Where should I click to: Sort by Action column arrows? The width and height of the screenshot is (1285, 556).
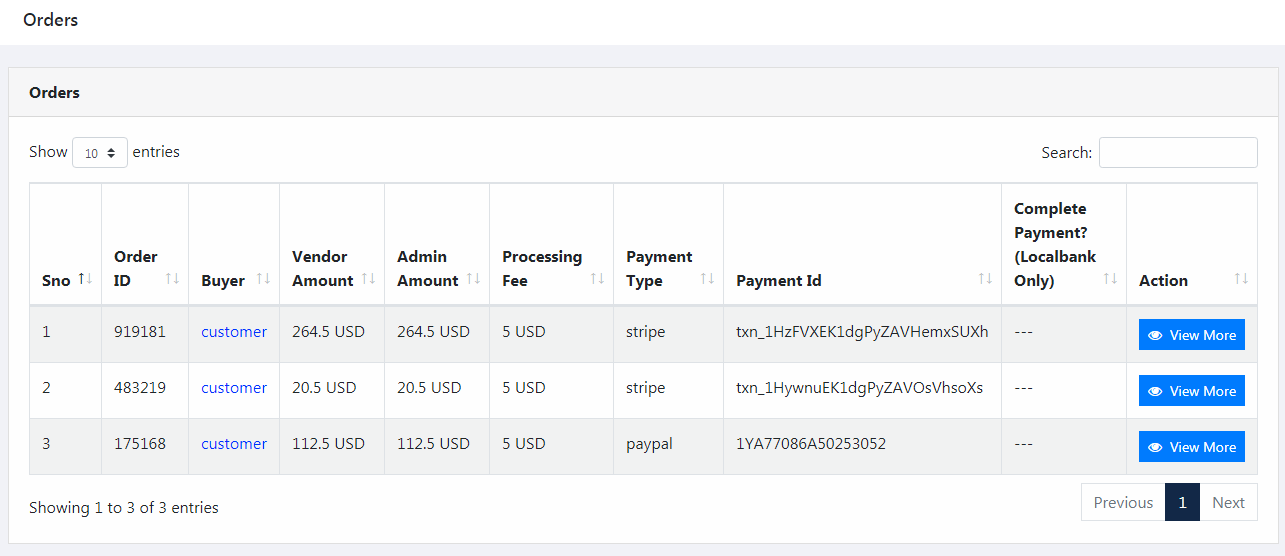(x=1241, y=279)
